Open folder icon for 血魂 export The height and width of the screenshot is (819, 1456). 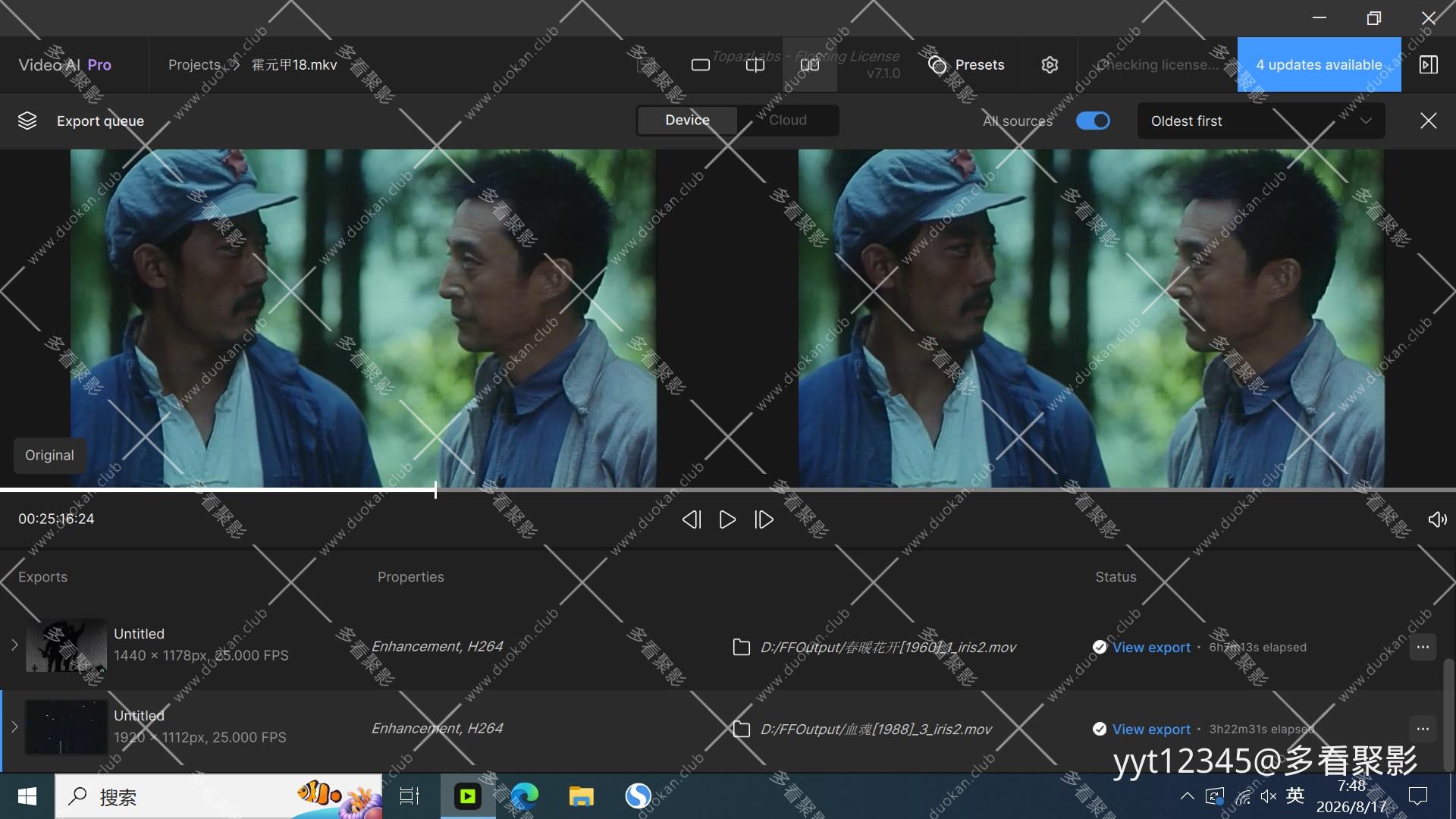(741, 729)
